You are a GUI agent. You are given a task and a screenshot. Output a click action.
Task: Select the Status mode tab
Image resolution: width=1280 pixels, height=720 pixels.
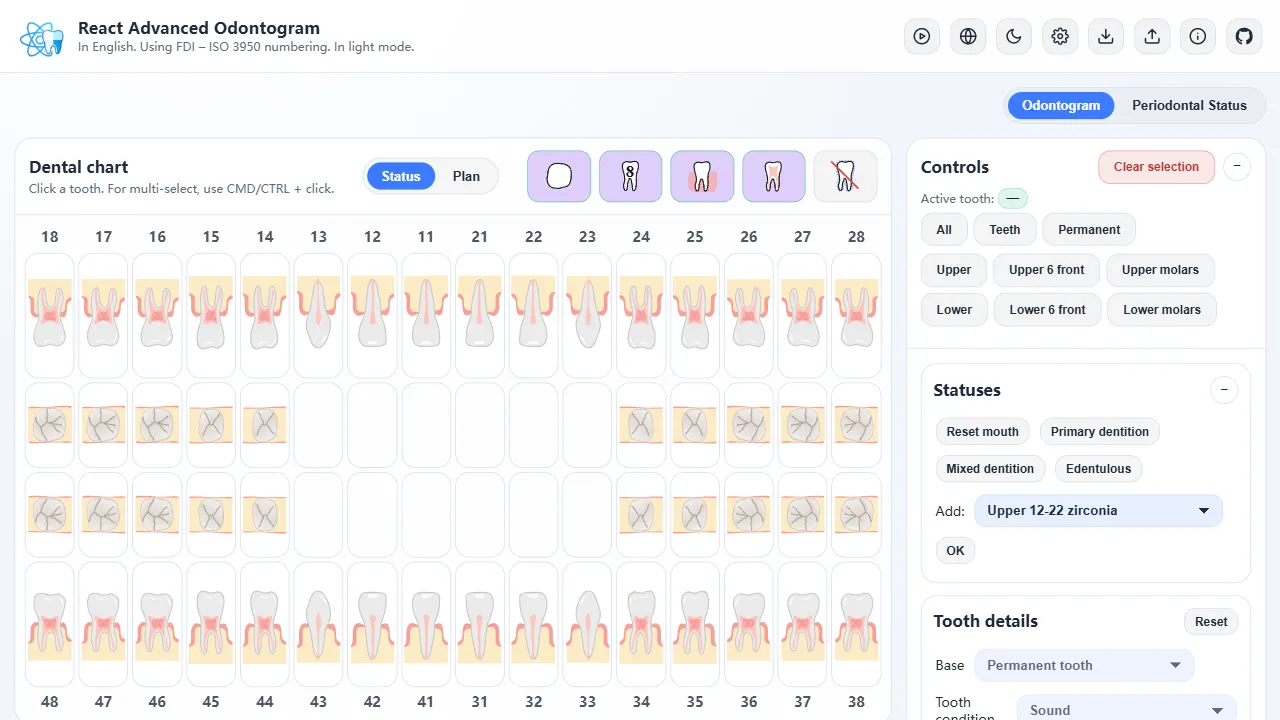[x=401, y=176]
